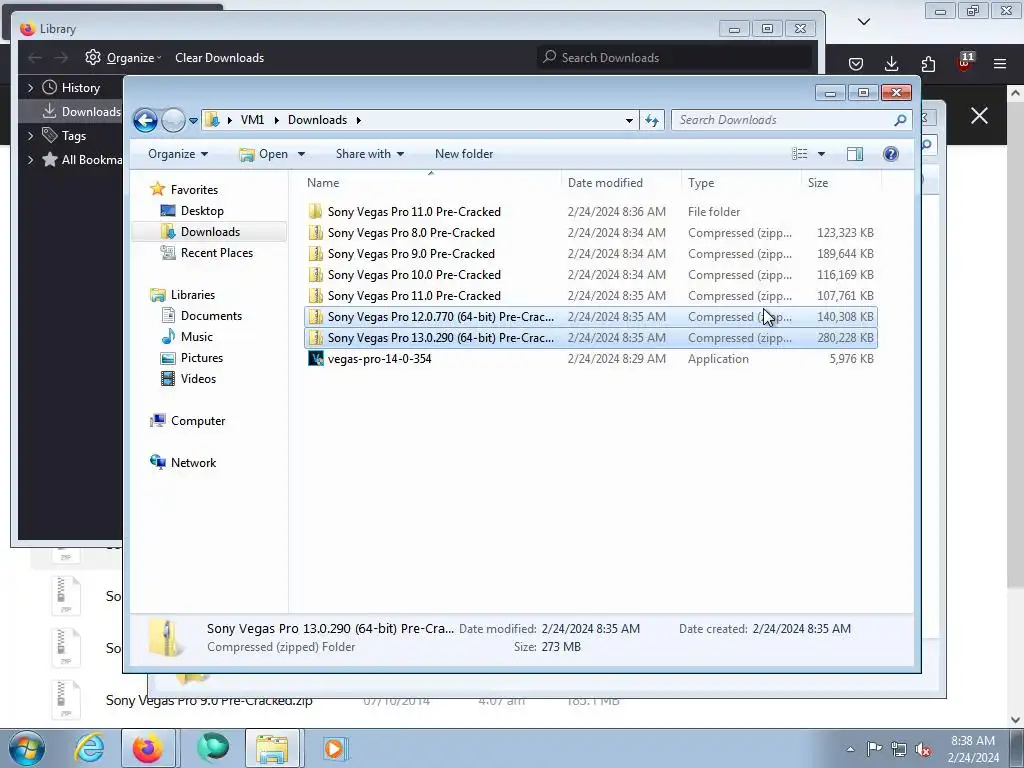The height and width of the screenshot is (768, 1024).
Task: Click VM1 in the address breadcrumb
Action: pos(252,120)
